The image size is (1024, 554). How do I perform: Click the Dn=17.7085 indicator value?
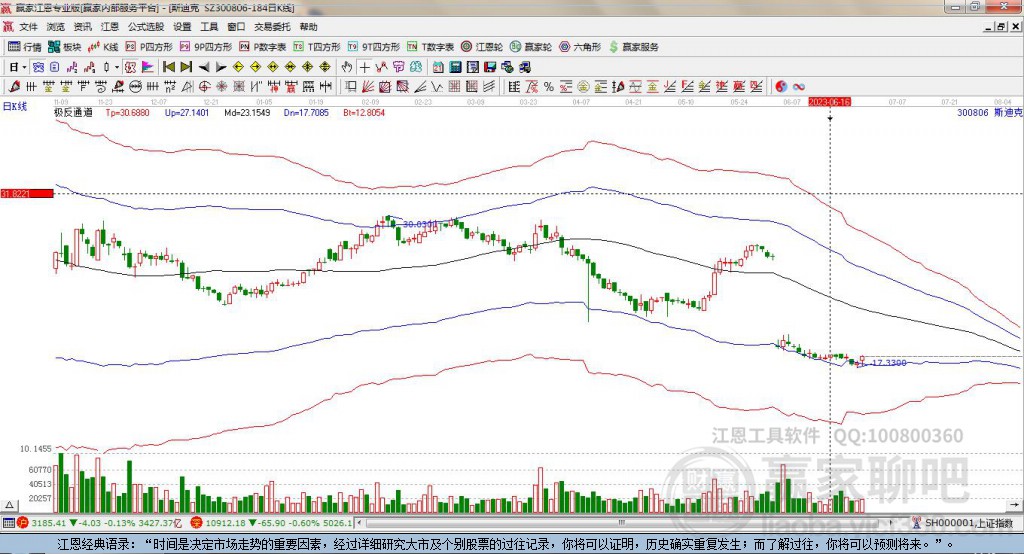point(306,112)
